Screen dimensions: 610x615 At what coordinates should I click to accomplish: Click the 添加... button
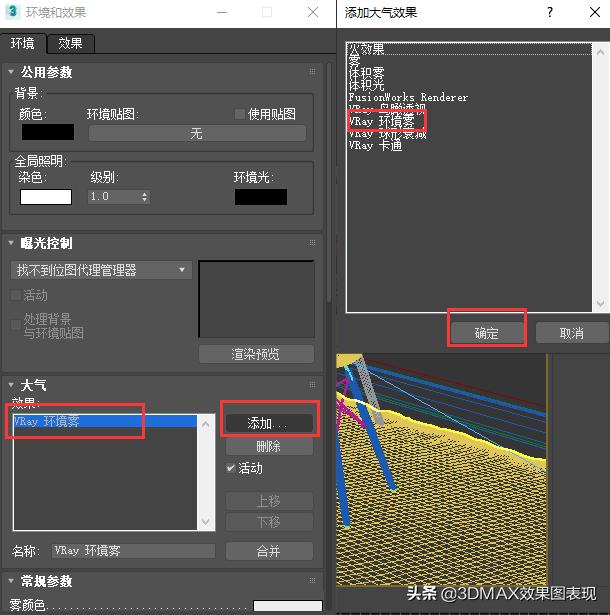[269, 423]
